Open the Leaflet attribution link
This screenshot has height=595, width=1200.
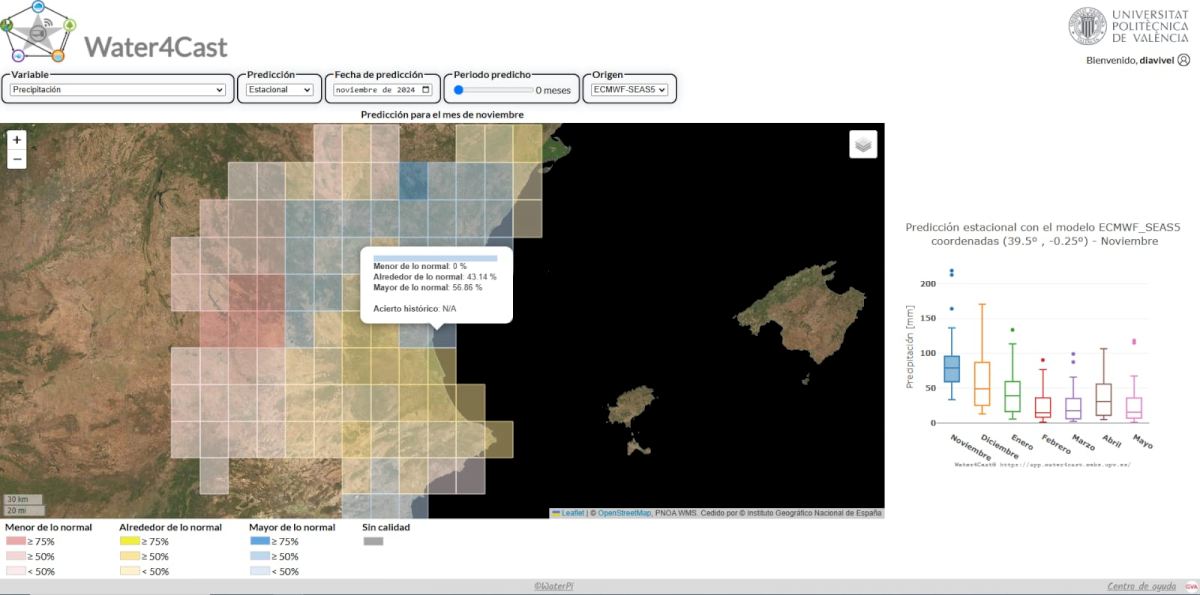(572, 513)
